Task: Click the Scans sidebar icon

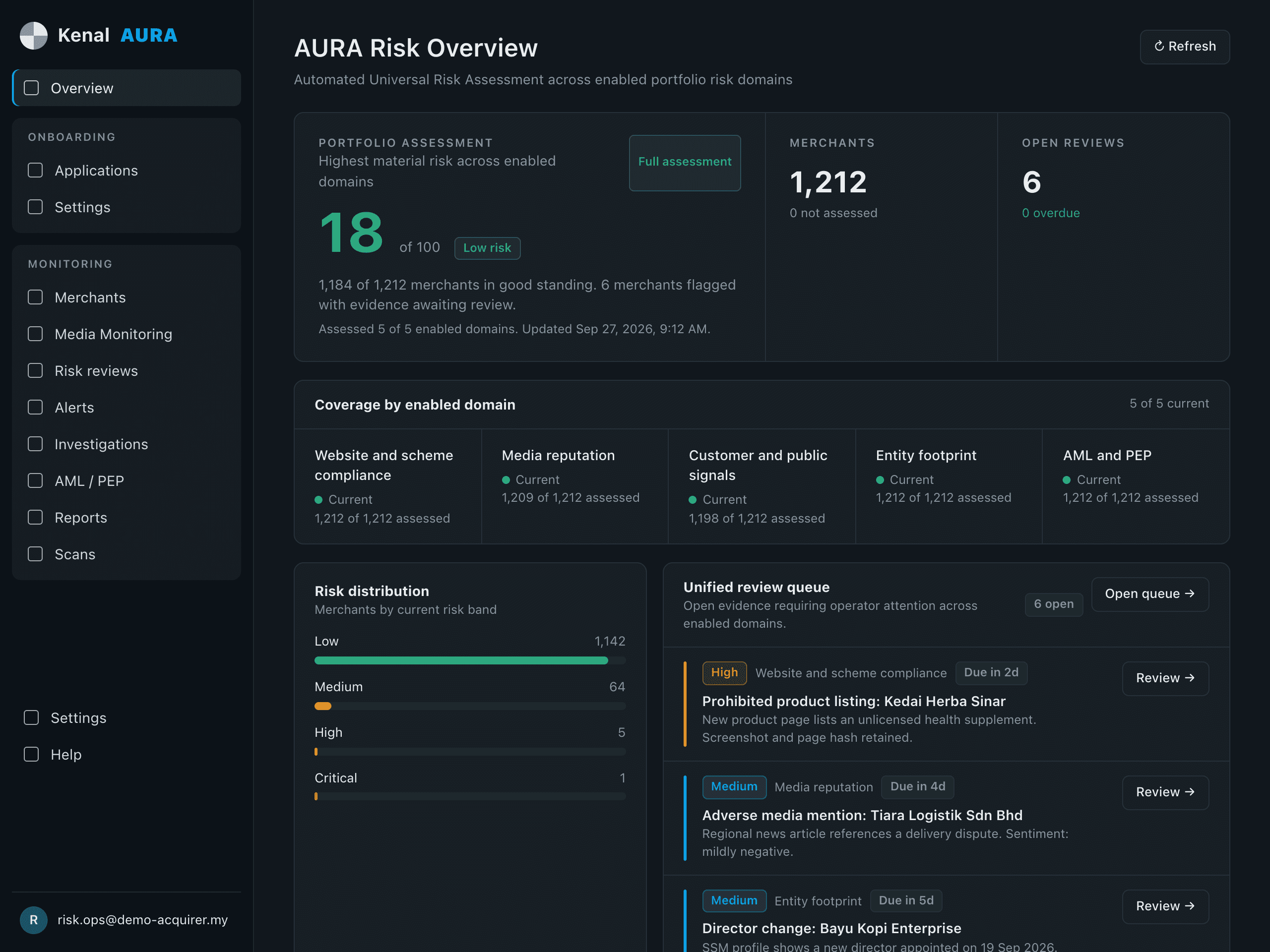Action: coord(36,554)
